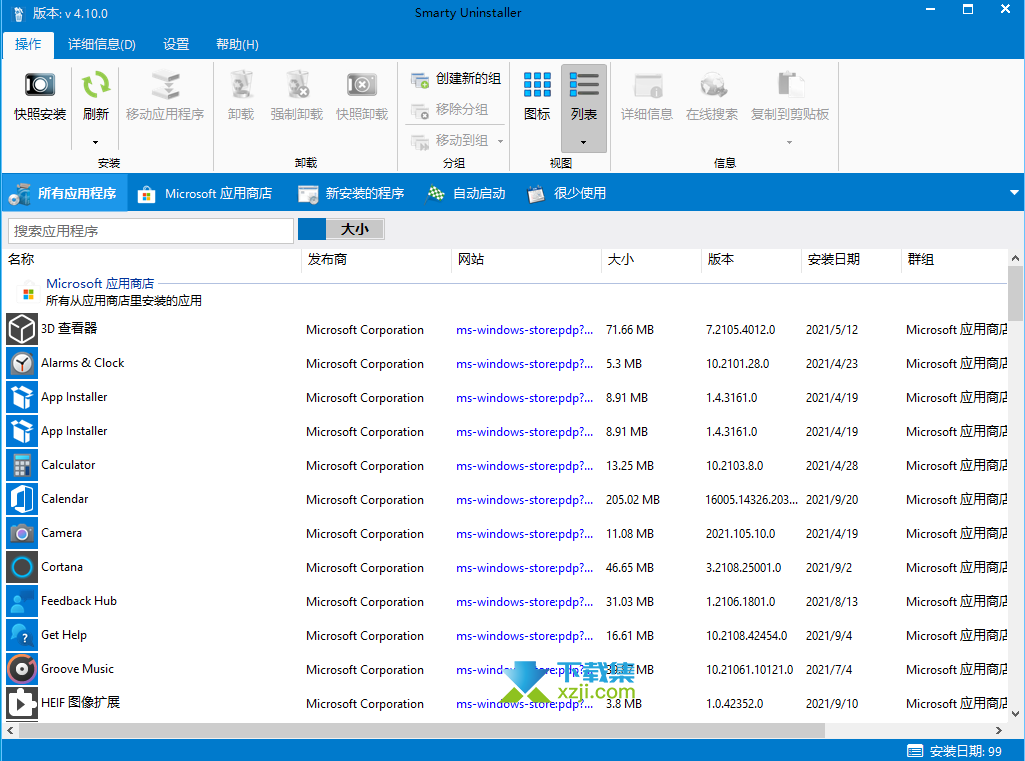Select the 自动启动 category tab
This screenshot has width=1025, height=761.
[x=466, y=193]
